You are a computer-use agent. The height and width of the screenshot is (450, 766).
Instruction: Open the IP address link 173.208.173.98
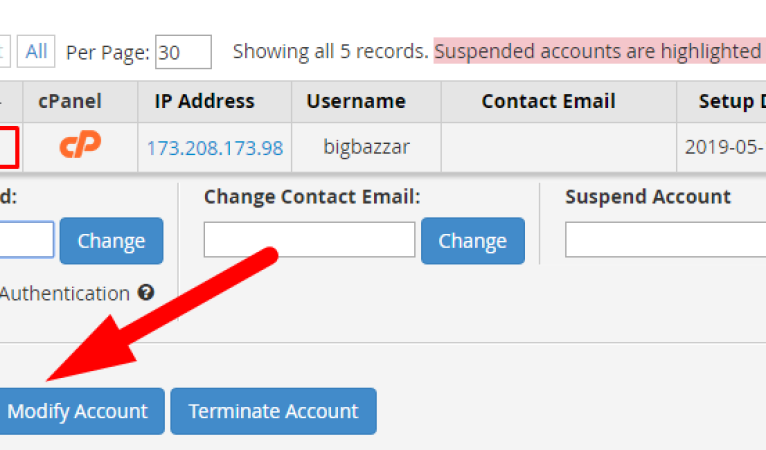tap(215, 148)
